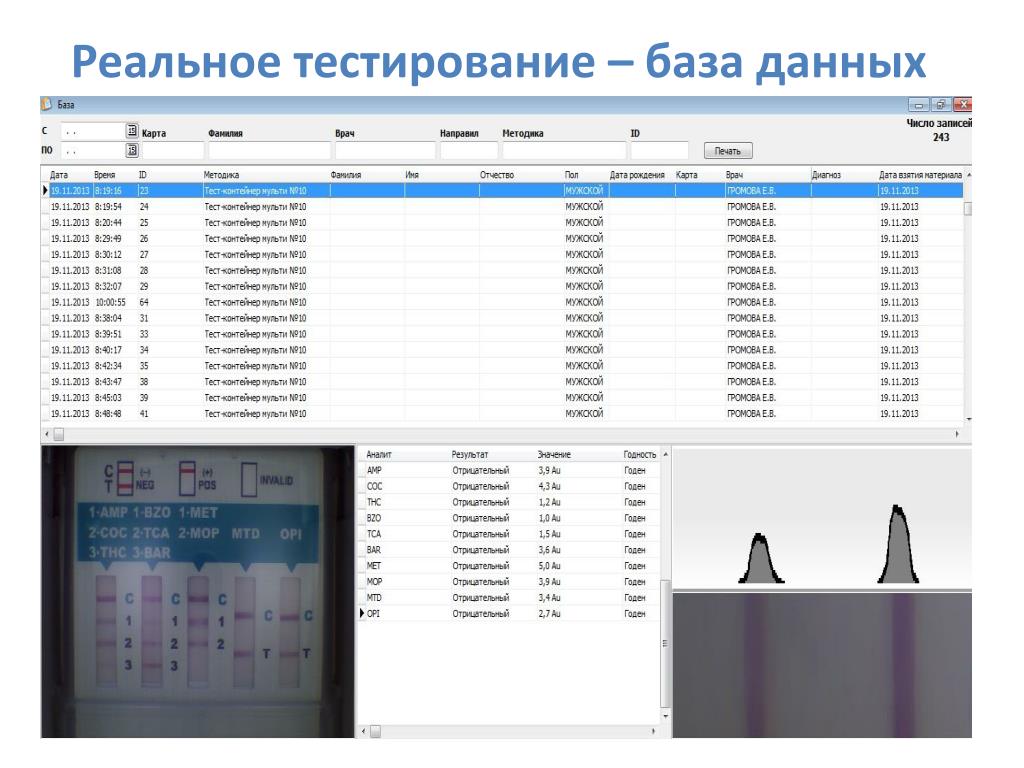Click the test cassette photo
Screen dimensions: 1024x768
pyautogui.click(x=197, y=592)
